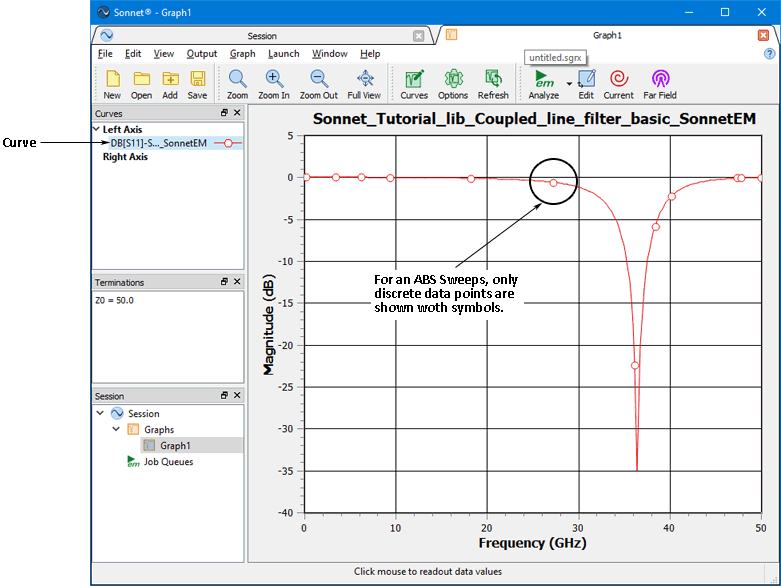
Task: Open the Window menu
Action: 330,54
